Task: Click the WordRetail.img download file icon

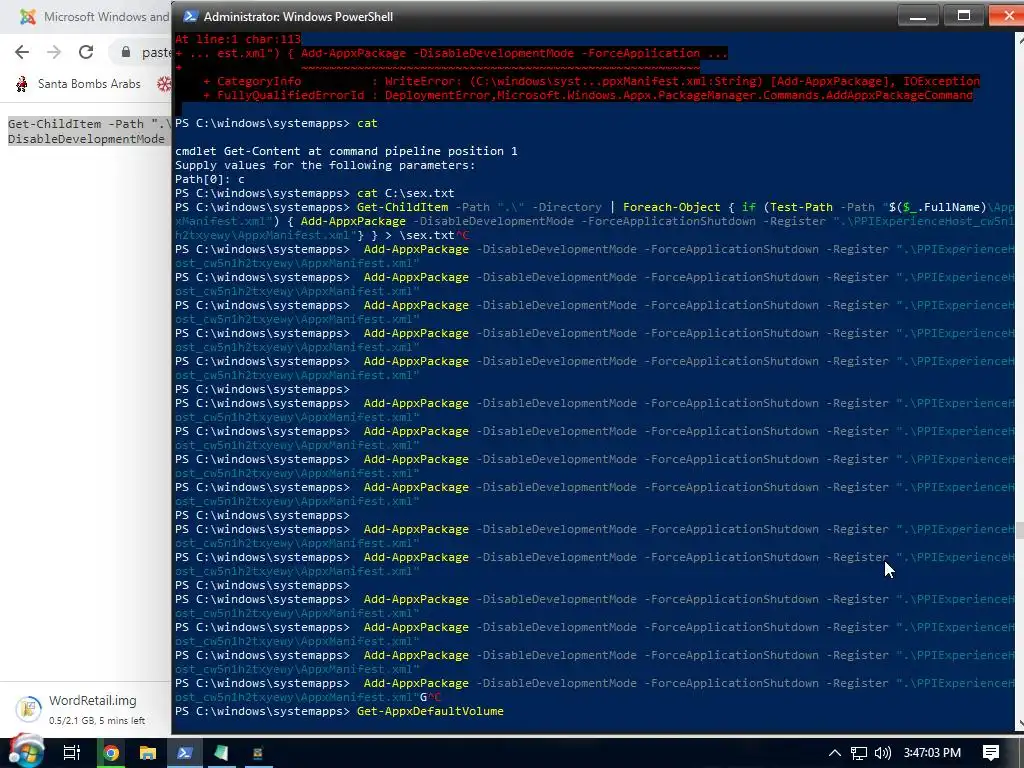Action: pyautogui.click(x=29, y=709)
